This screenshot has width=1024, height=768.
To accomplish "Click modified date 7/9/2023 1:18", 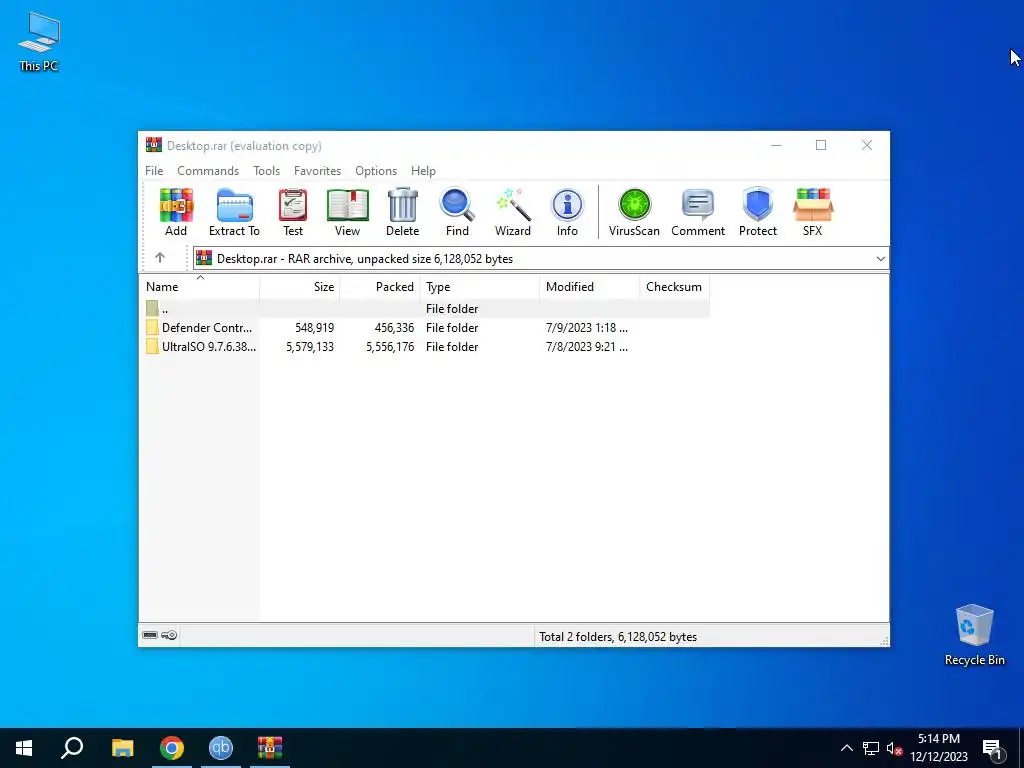I will click(x=586, y=328).
